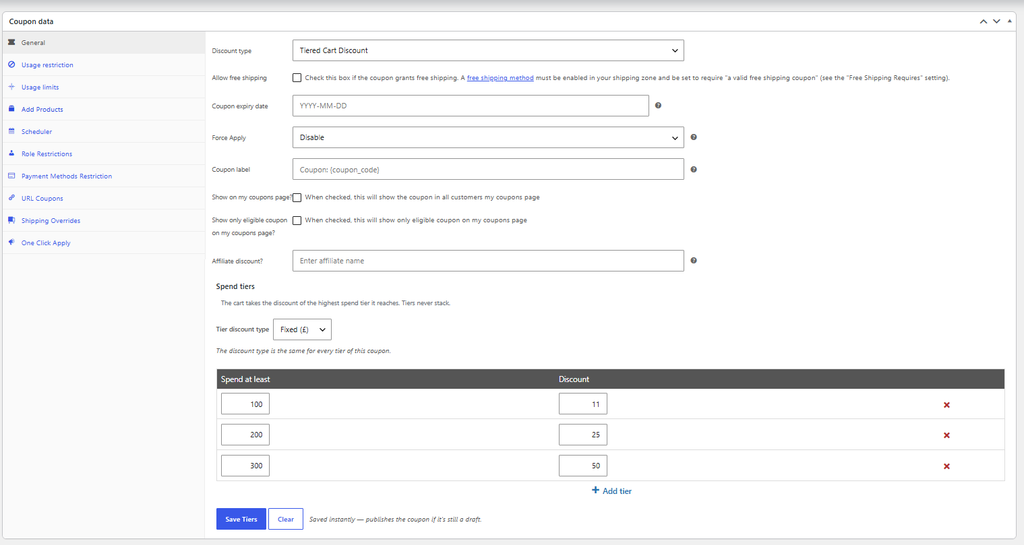This screenshot has height=545, width=1024.
Task: Switch to Usage restriction tab
Action: click(104, 65)
